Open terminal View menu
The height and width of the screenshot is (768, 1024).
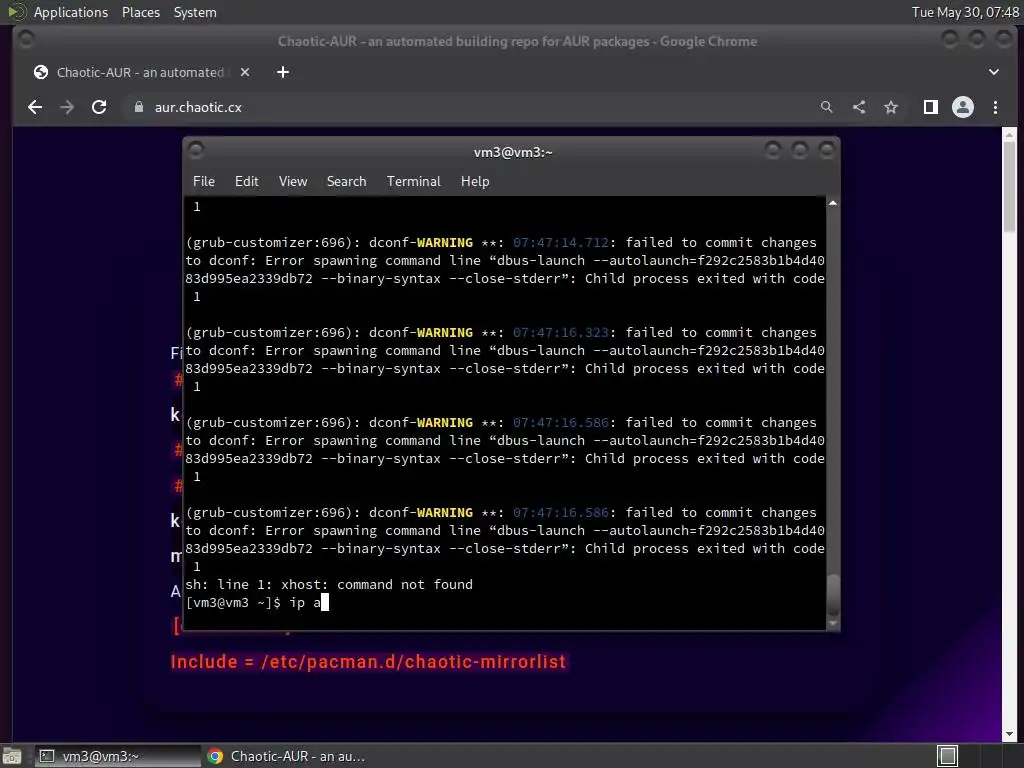293,181
